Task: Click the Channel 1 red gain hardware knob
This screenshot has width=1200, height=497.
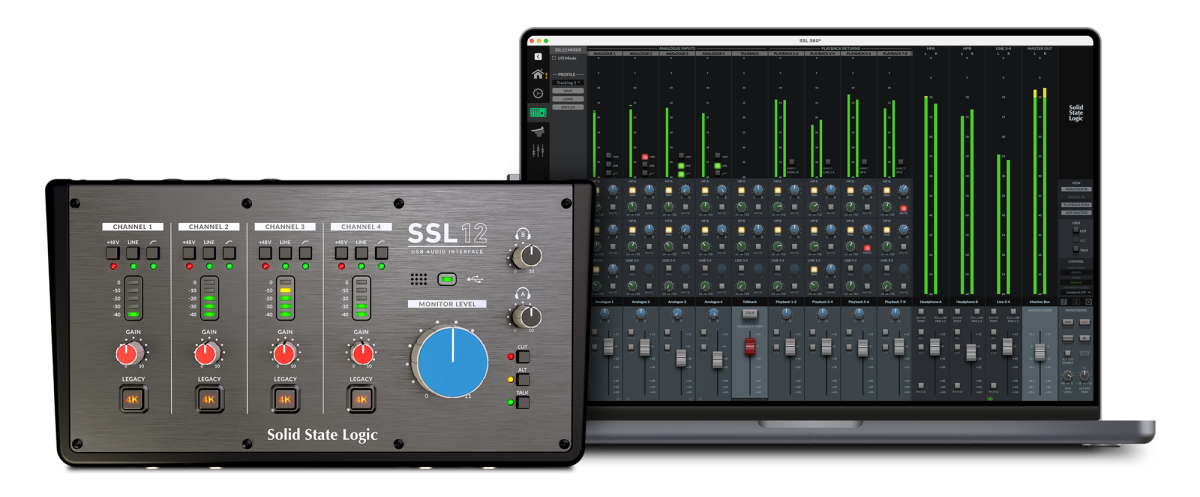Action: point(128,353)
